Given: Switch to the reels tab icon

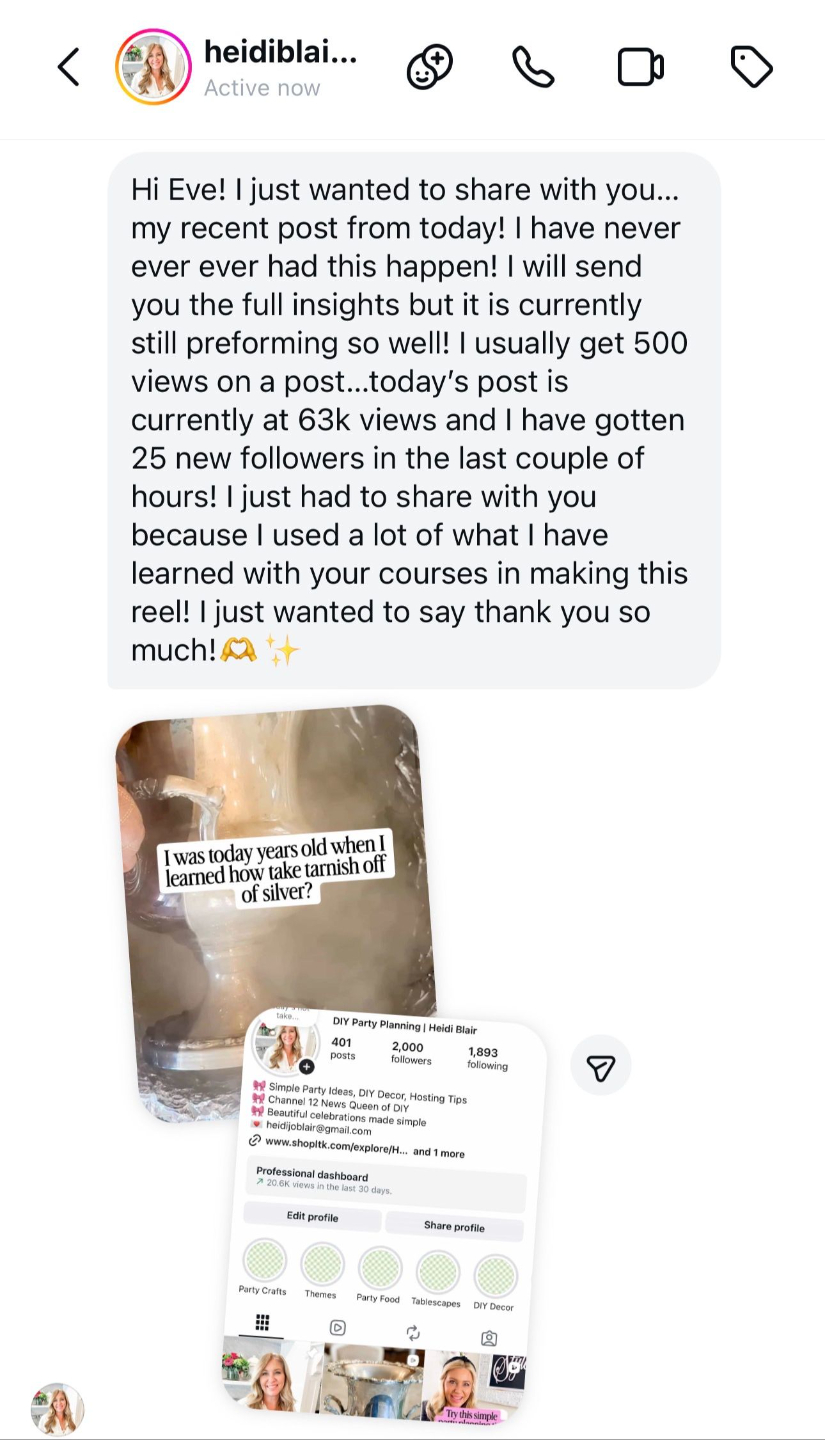Looking at the screenshot, I should [x=338, y=1328].
